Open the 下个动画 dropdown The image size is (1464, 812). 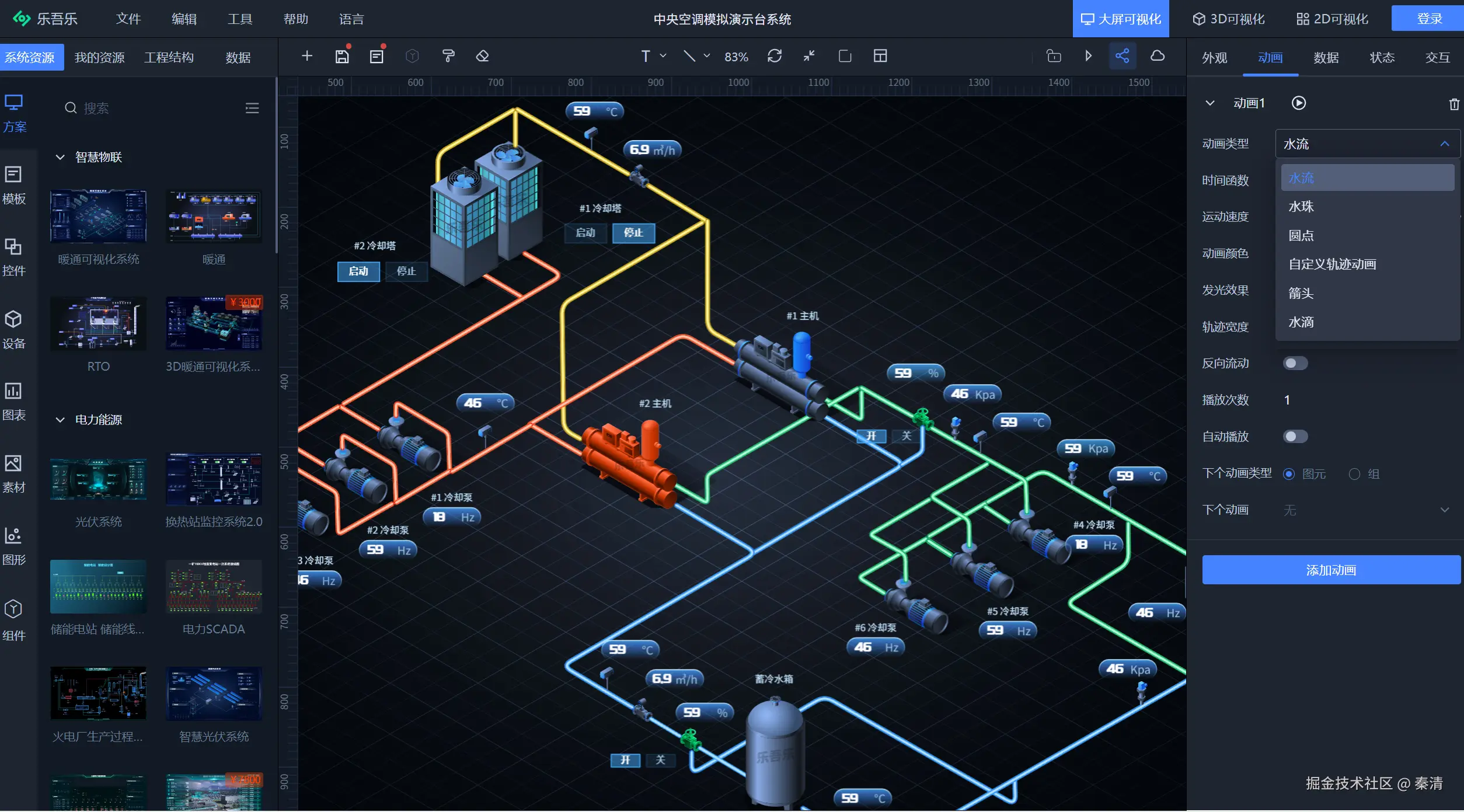tap(1366, 510)
